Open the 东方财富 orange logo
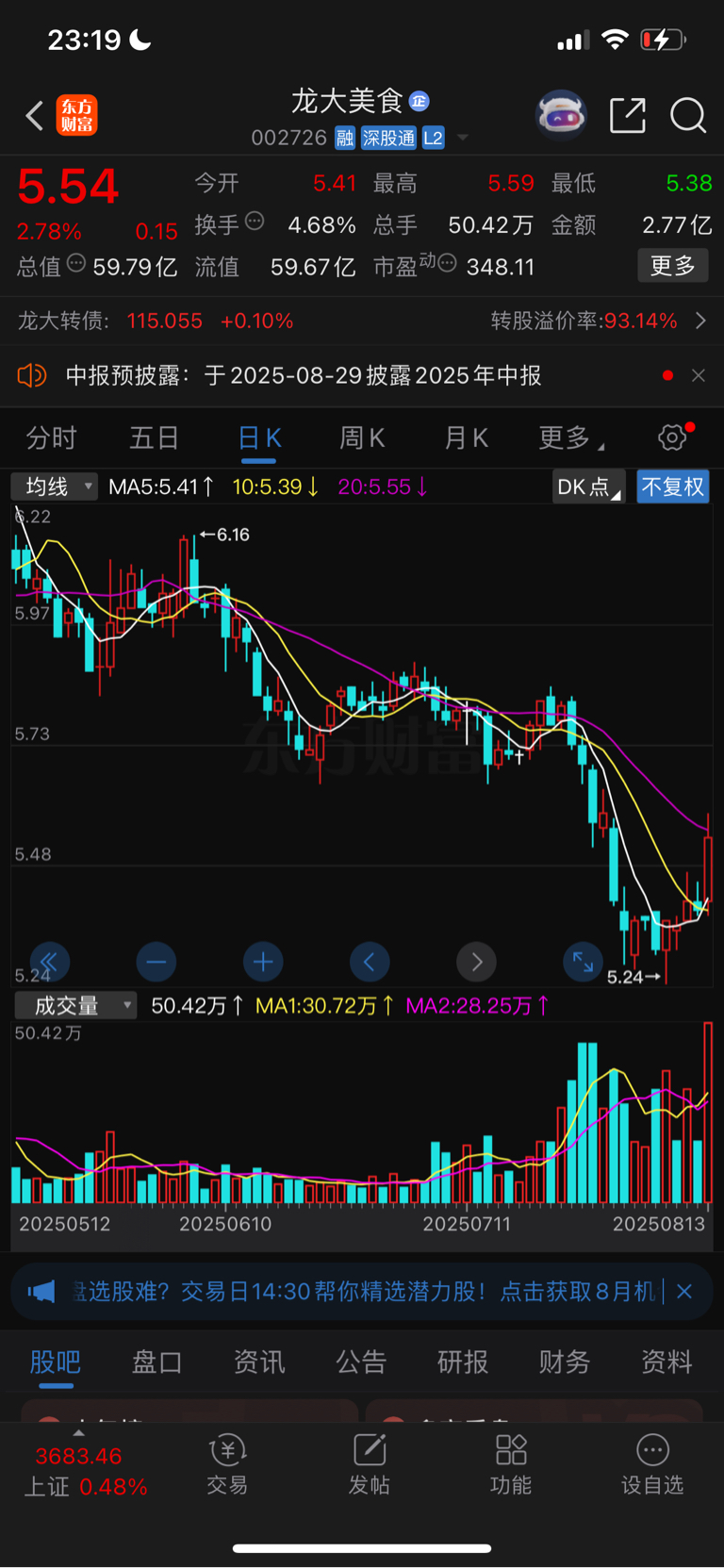Image resolution: width=724 pixels, height=1568 pixels. pos(76,116)
